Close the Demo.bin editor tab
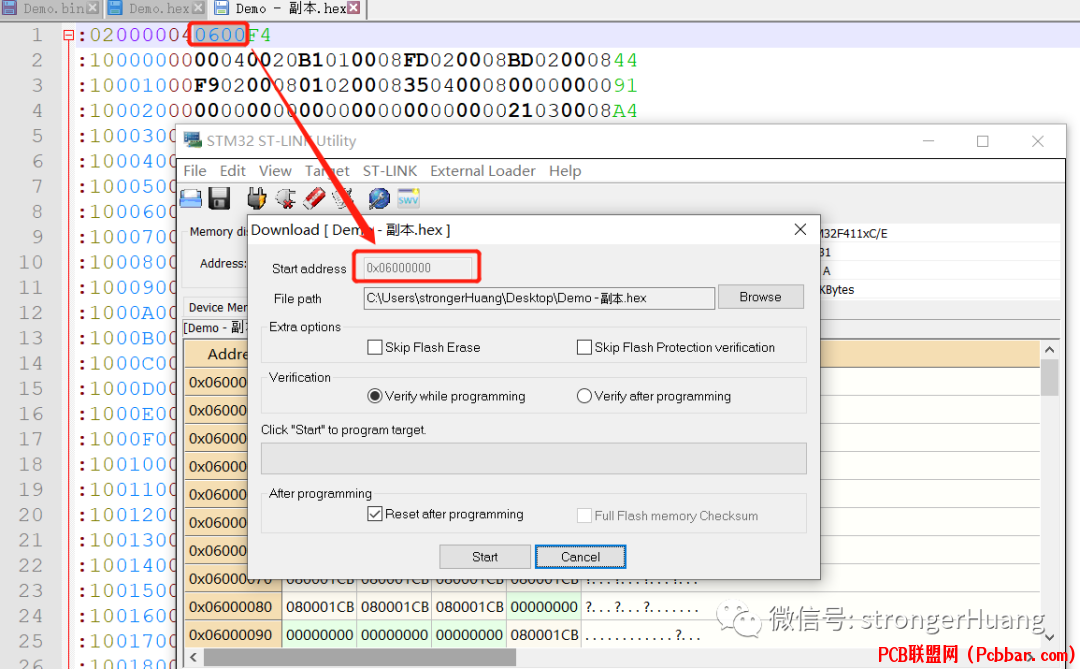The height and width of the screenshot is (669, 1080). (x=93, y=8)
